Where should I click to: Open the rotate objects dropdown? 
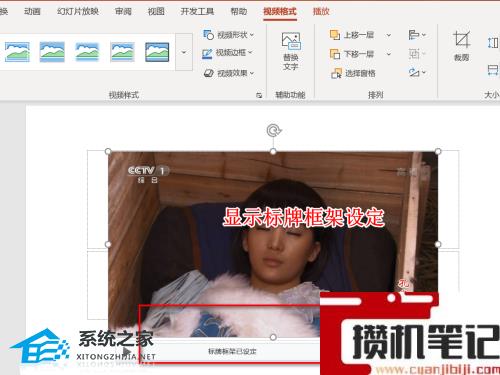[417, 72]
